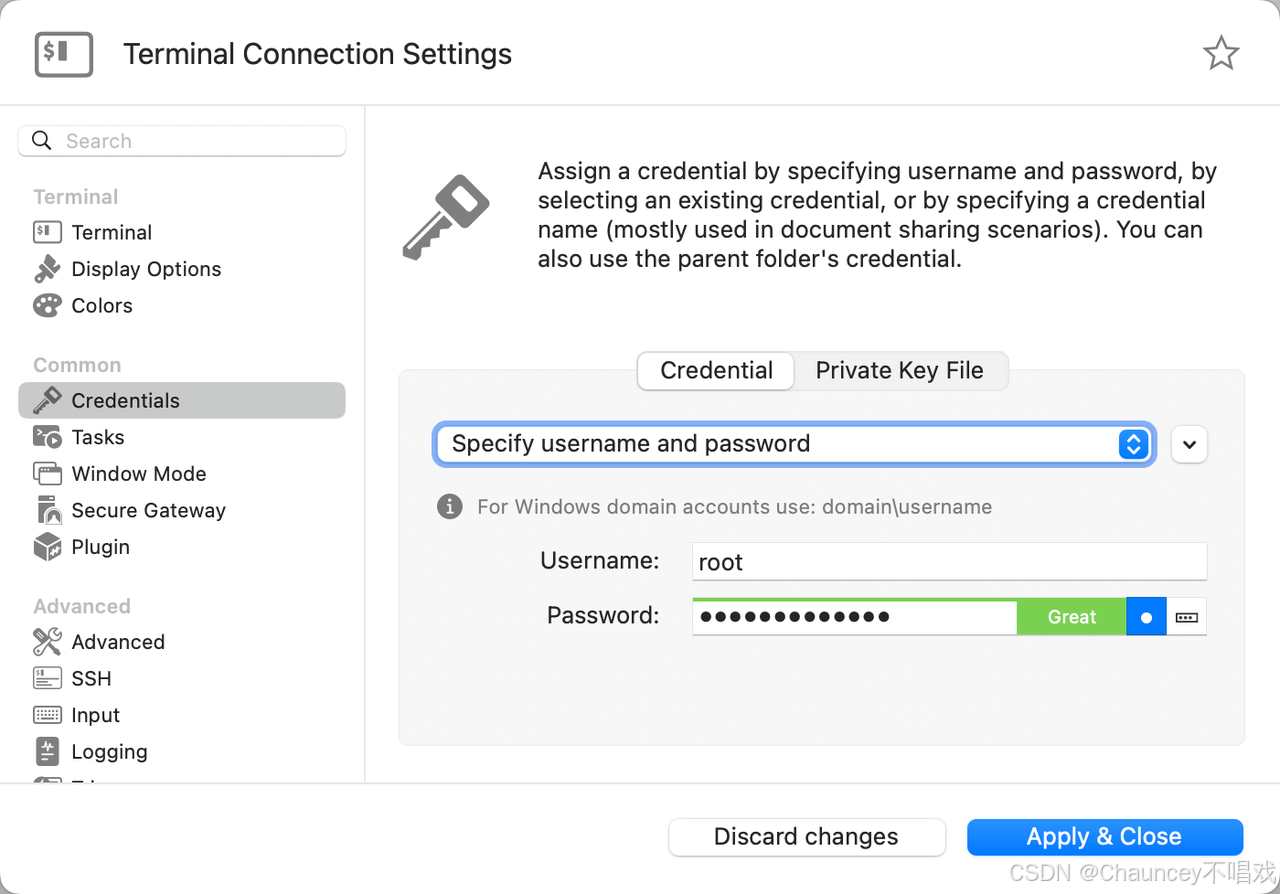Open the credential type dropdown
This screenshot has width=1280, height=894.
(794, 444)
